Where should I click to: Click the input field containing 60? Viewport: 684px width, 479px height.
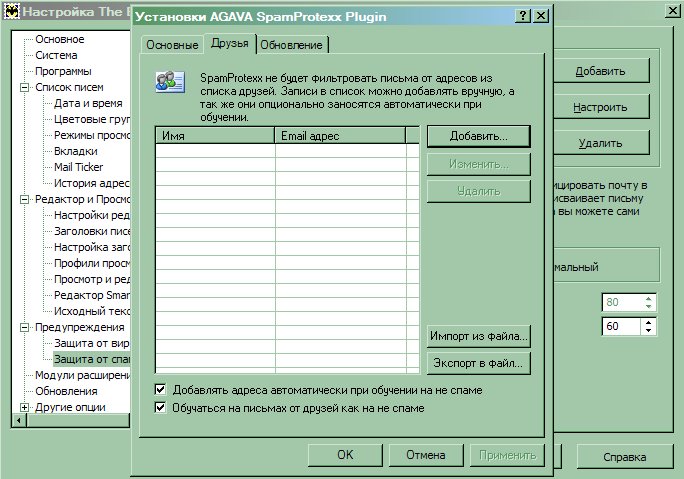click(621, 326)
